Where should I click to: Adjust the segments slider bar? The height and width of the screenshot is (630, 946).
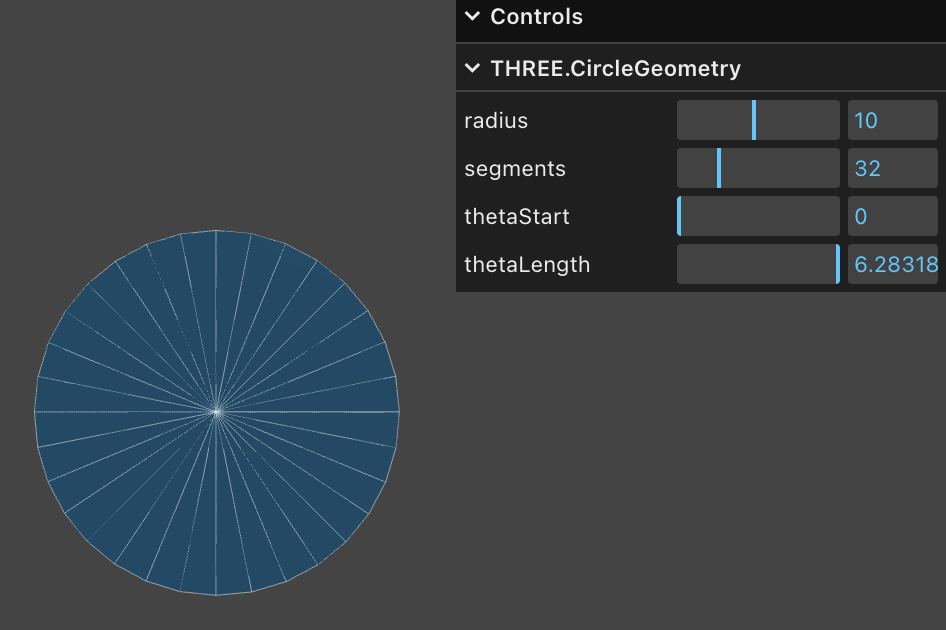[x=758, y=168]
